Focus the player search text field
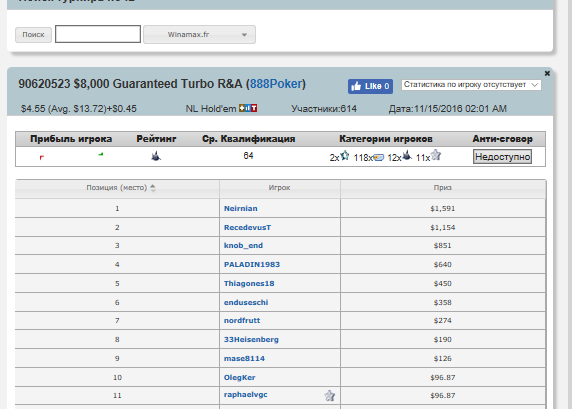The width and height of the screenshot is (572, 409). click(98, 34)
